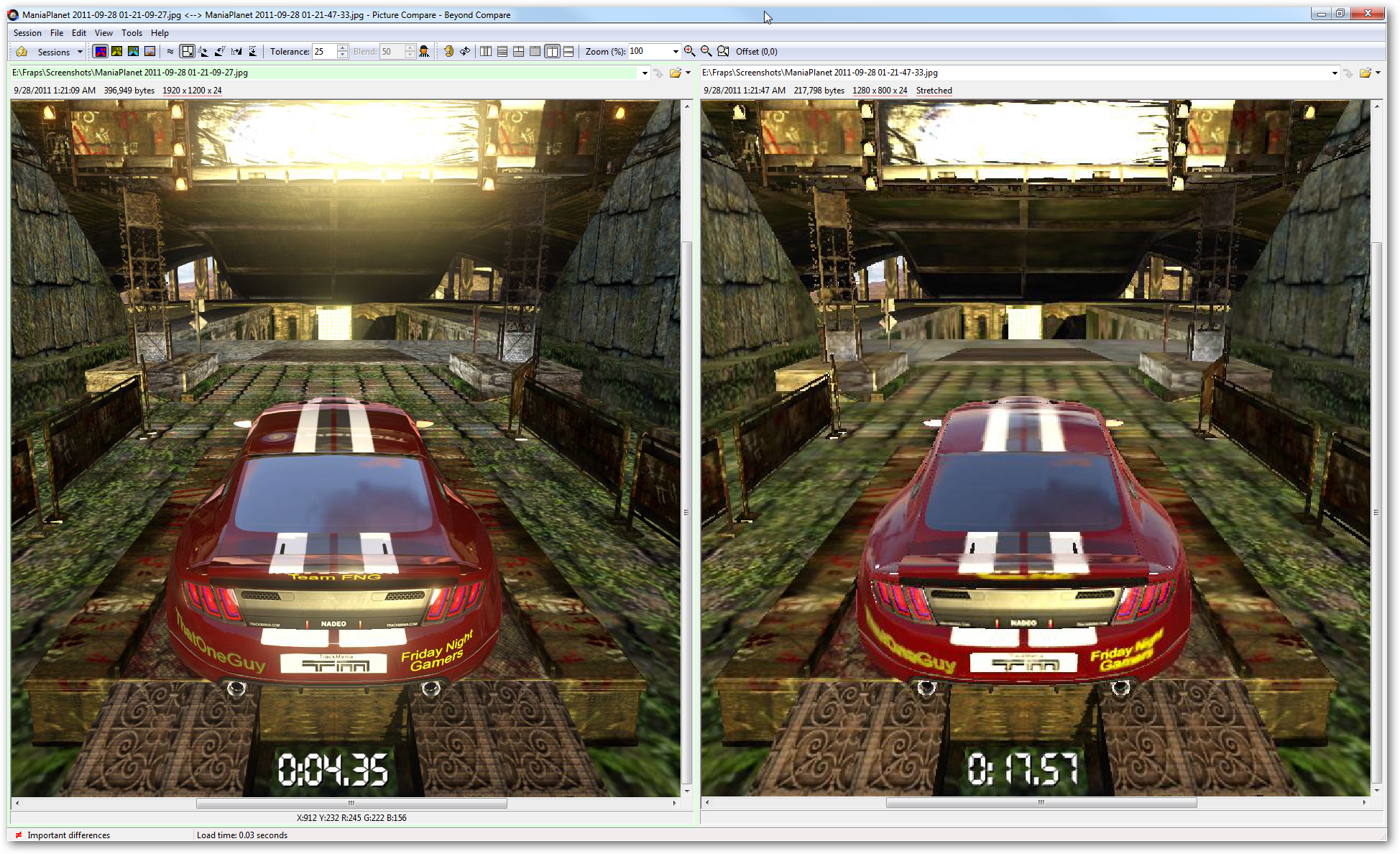Click in the right file path field

(1006, 73)
